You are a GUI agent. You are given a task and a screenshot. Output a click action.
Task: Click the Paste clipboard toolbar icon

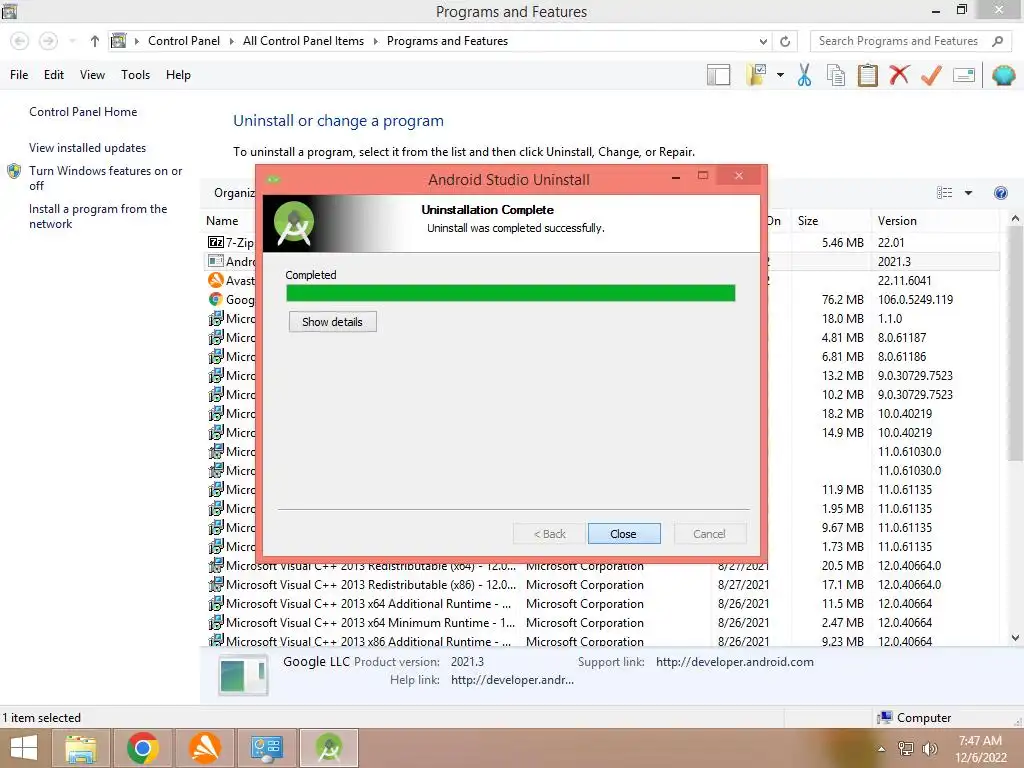(867, 75)
